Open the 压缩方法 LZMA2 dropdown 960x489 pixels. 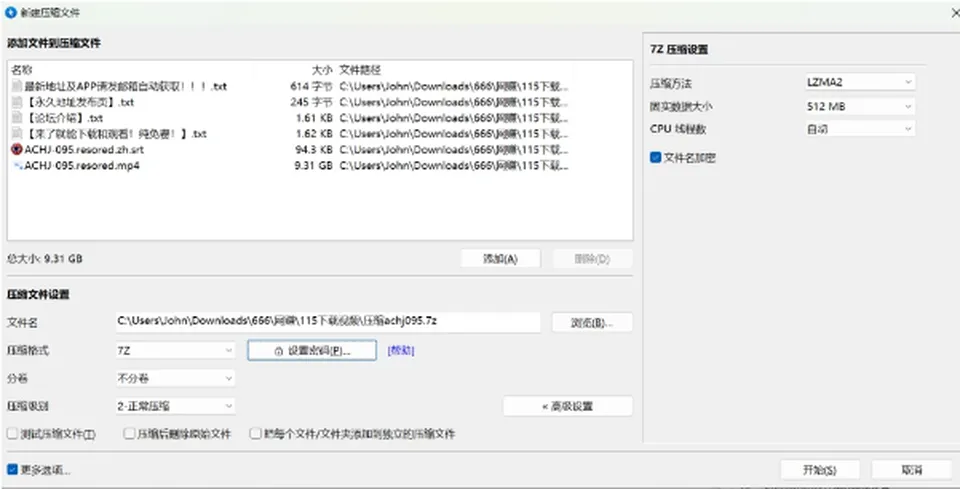coord(860,82)
